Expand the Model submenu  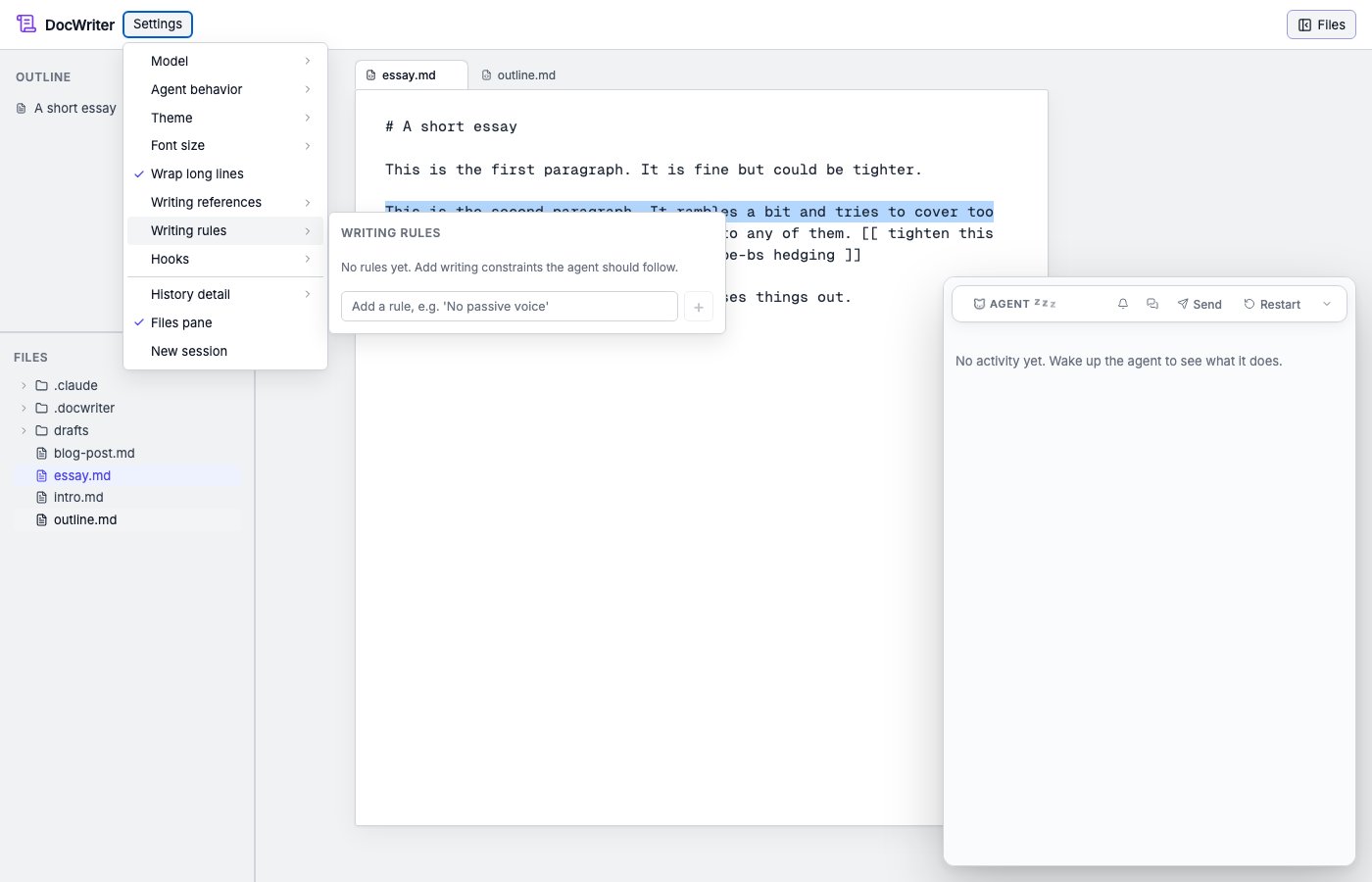pyautogui.click(x=225, y=61)
